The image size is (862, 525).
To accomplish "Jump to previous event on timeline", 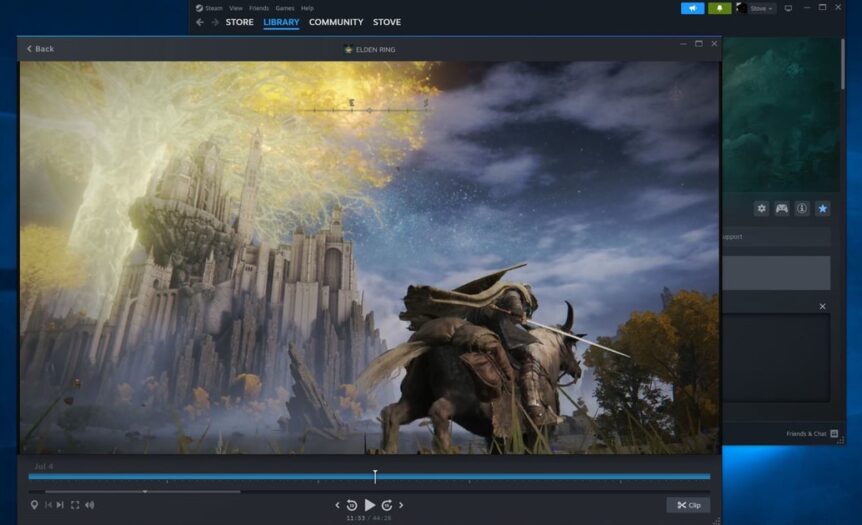I will tap(48, 505).
